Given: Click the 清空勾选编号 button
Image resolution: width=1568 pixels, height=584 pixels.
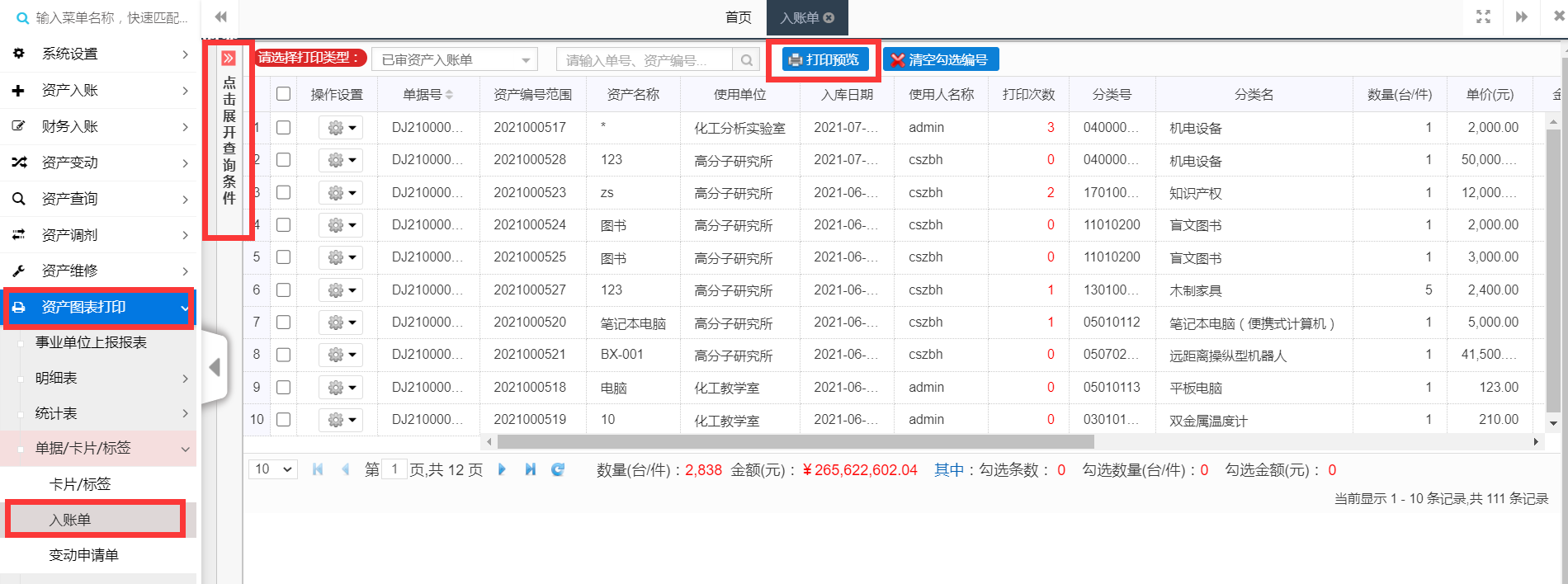Looking at the screenshot, I should 941,60.
